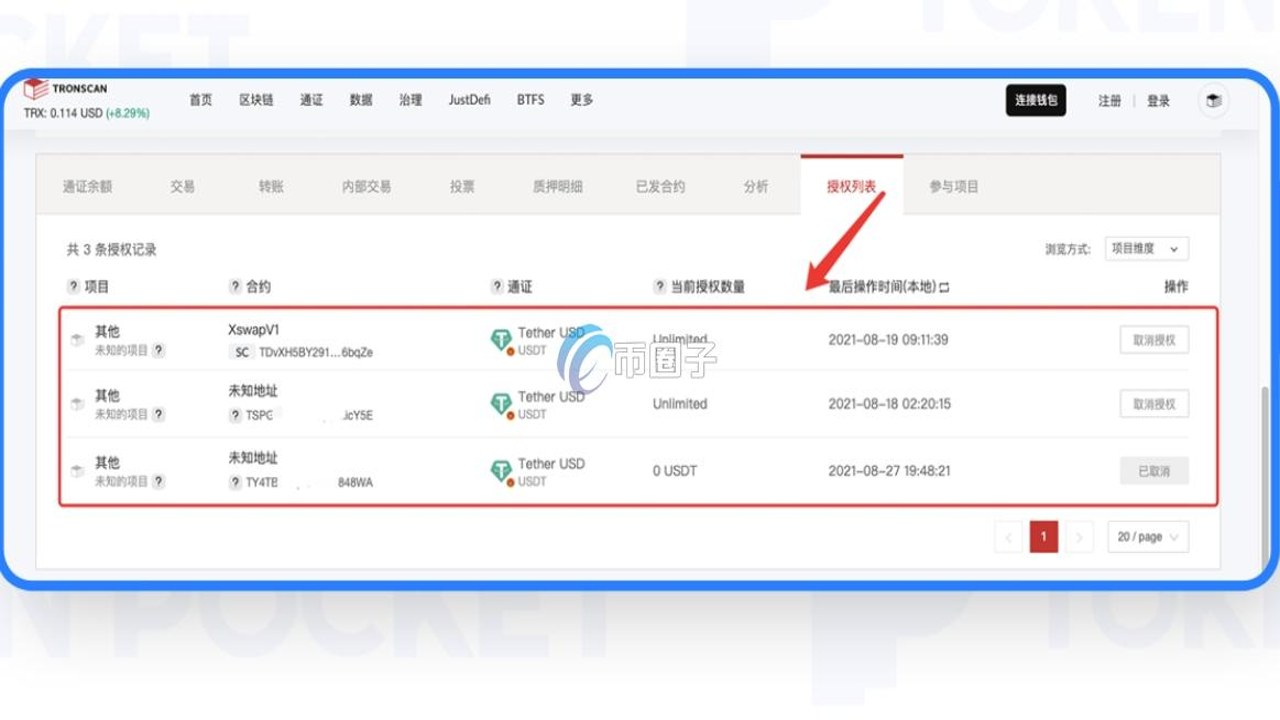
Task: Click SC contract badge beside TDvXH5BY291 address
Action: (x=241, y=352)
